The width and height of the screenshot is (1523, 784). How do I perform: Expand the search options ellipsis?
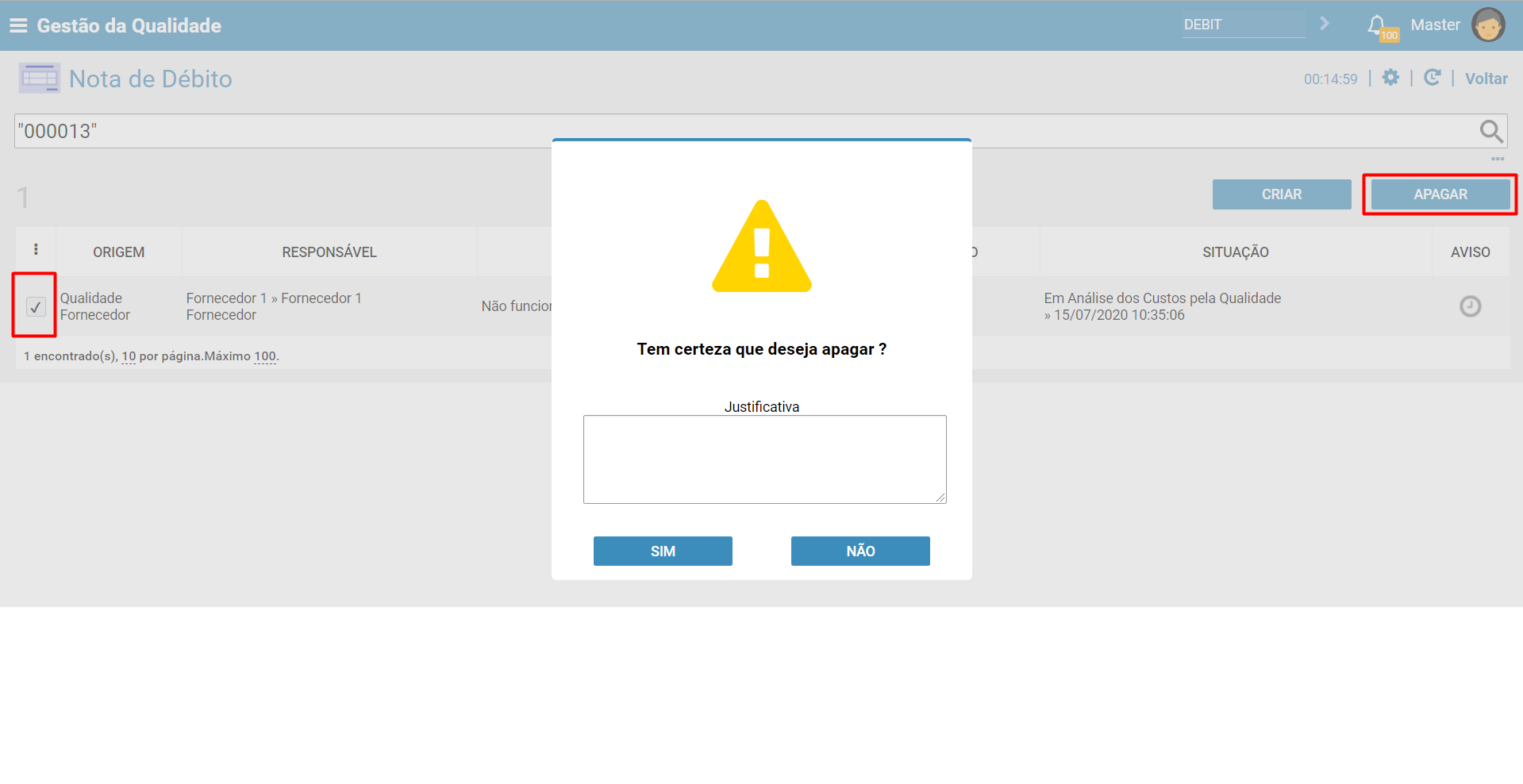click(1497, 159)
